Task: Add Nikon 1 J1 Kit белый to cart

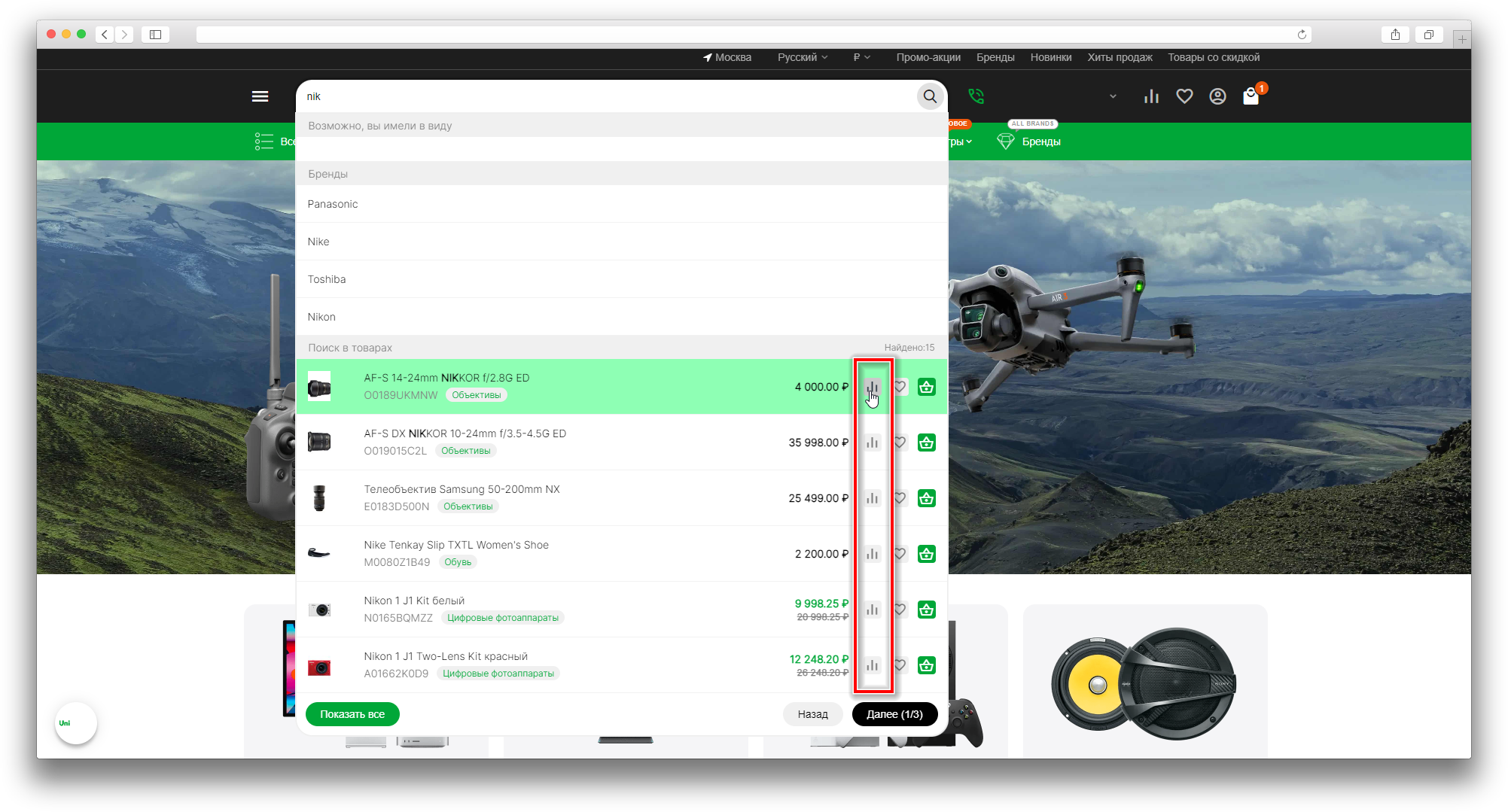Action: (926, 610)
